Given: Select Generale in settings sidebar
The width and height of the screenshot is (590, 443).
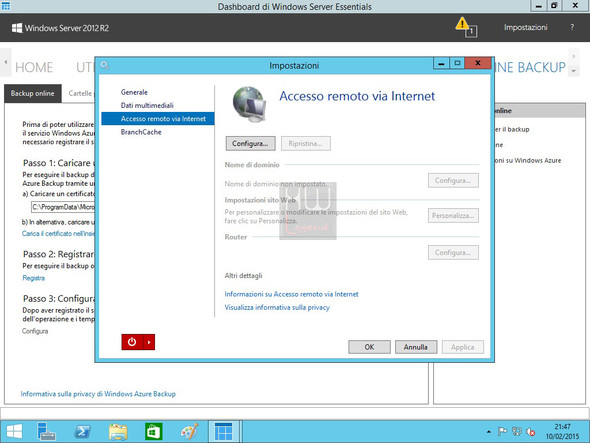Looking at the screenshot, I should tap(134, 92).
